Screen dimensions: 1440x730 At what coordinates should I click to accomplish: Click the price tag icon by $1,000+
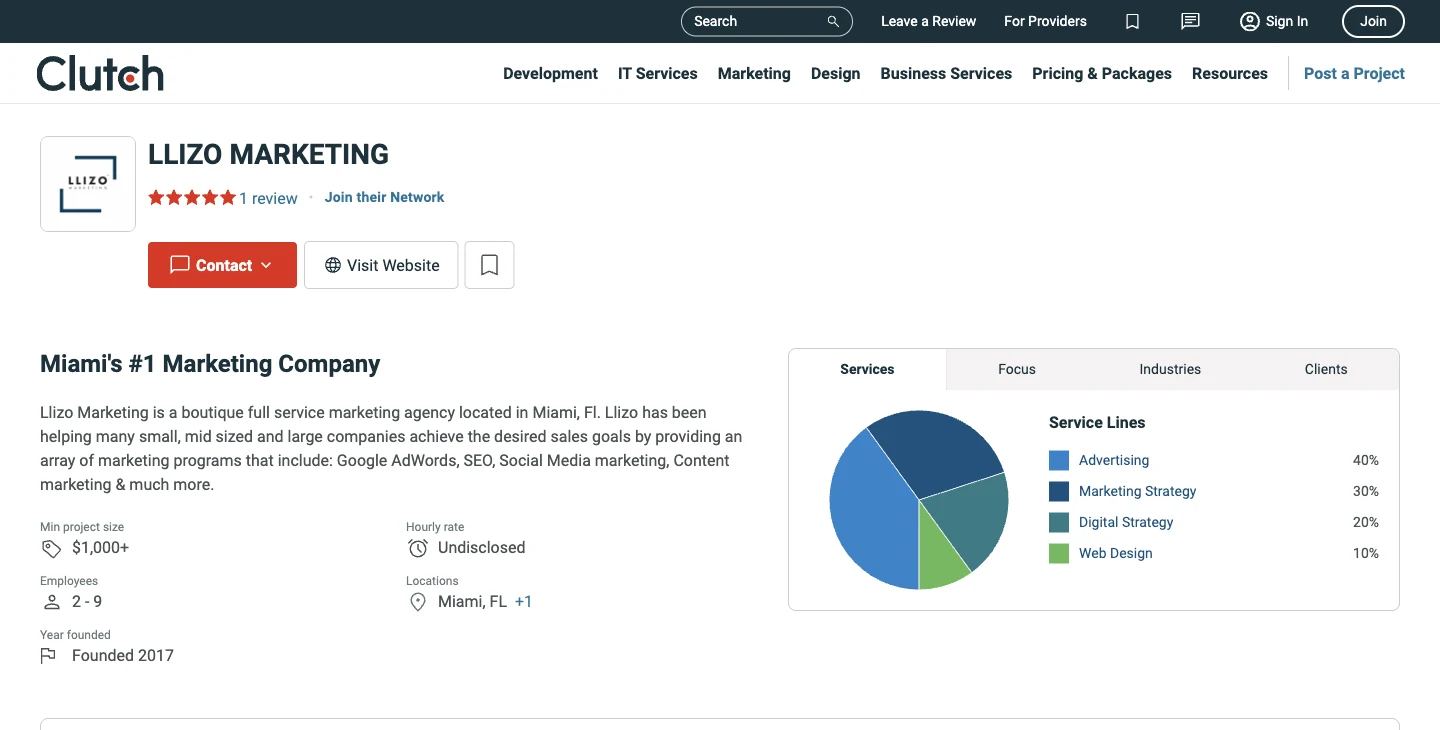click(x=51, y=548)
